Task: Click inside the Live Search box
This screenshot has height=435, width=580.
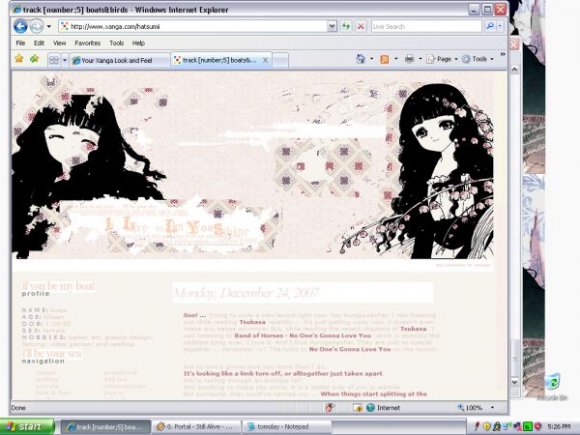Action: tap(426, 26)
